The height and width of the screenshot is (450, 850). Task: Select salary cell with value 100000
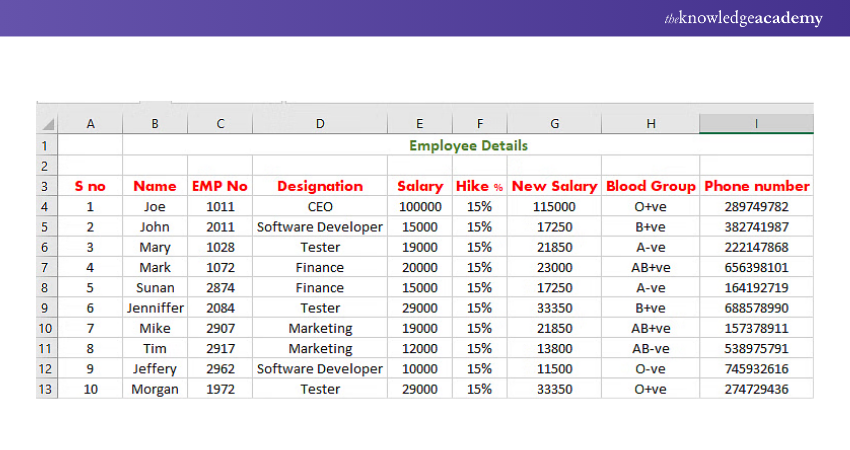click(x=420, y=207)
